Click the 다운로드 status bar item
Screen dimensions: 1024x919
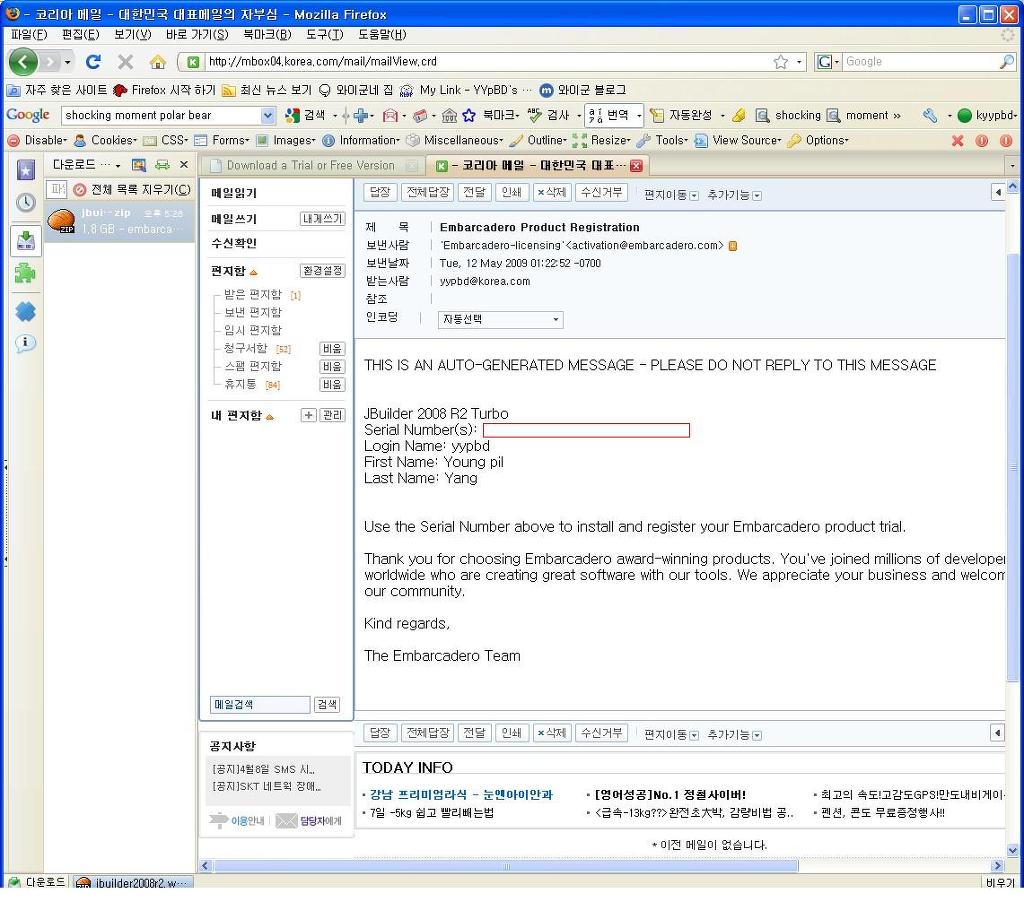pyautogui.click(x=37, y=882)
